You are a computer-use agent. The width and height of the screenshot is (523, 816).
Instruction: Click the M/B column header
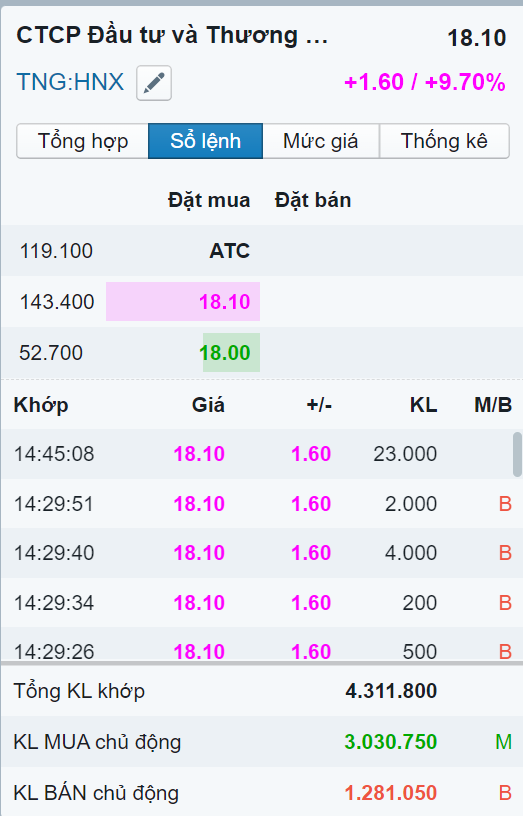[x=493, y=405]
